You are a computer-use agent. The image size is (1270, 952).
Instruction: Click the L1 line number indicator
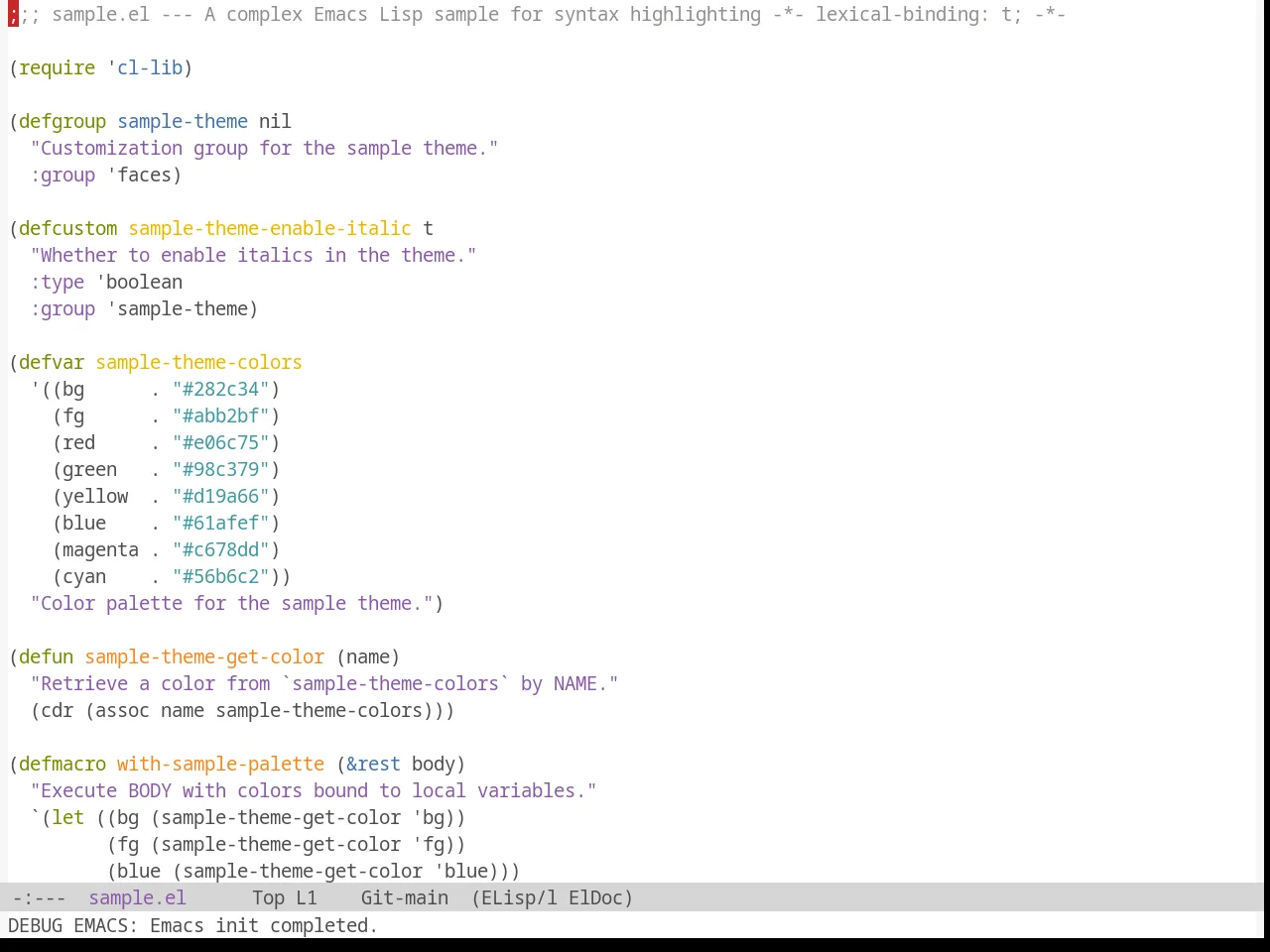coord(307,897)
